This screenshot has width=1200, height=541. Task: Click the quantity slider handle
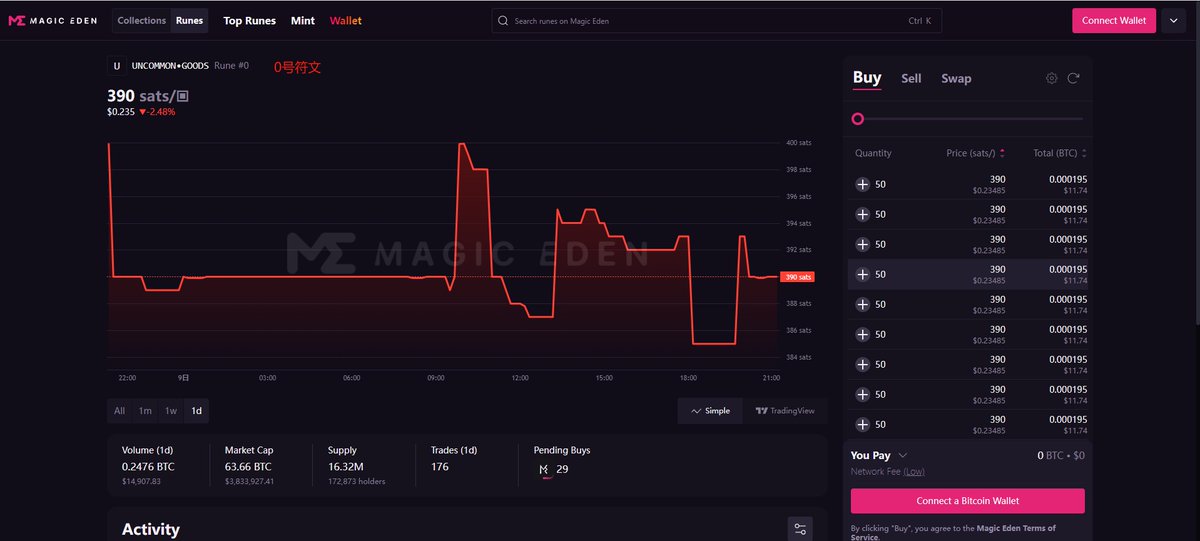tap(857, 119)
